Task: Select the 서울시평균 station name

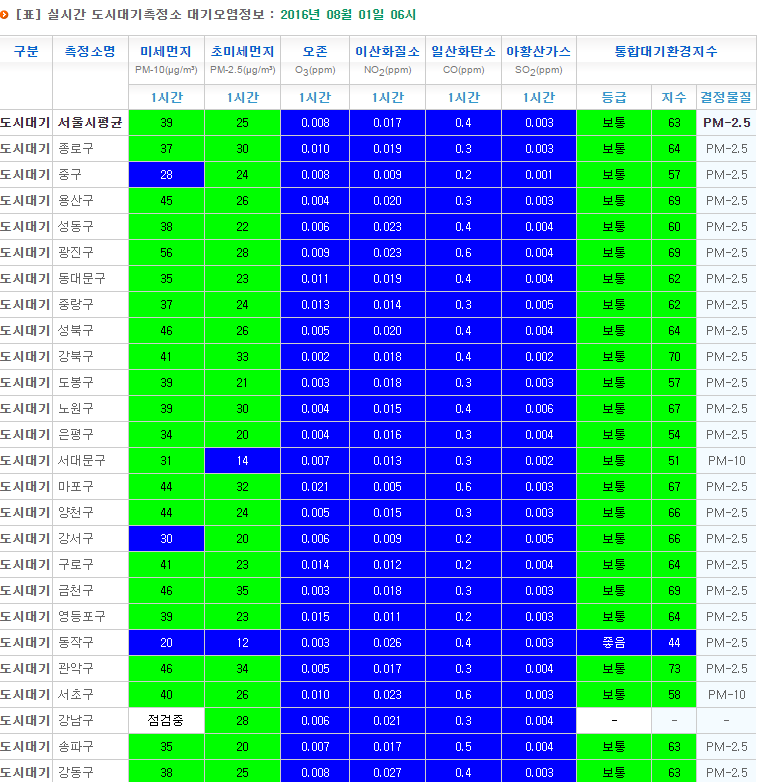Action: coord(90,123)
